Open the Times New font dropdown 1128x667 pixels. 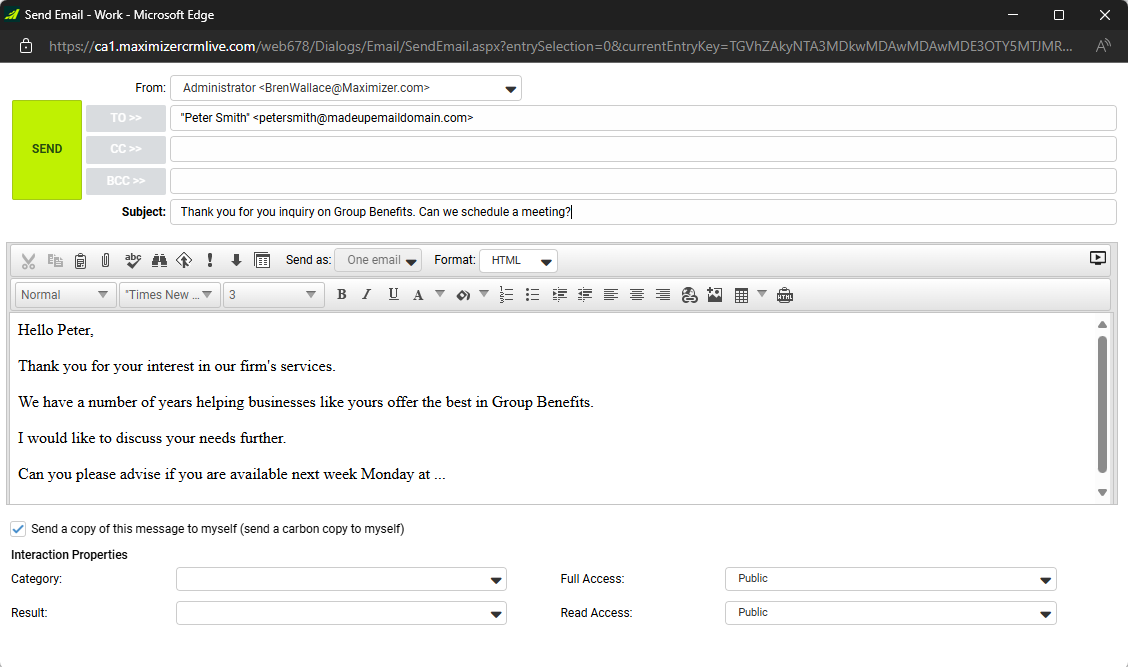pyautogui.click(x=169, y=295)
